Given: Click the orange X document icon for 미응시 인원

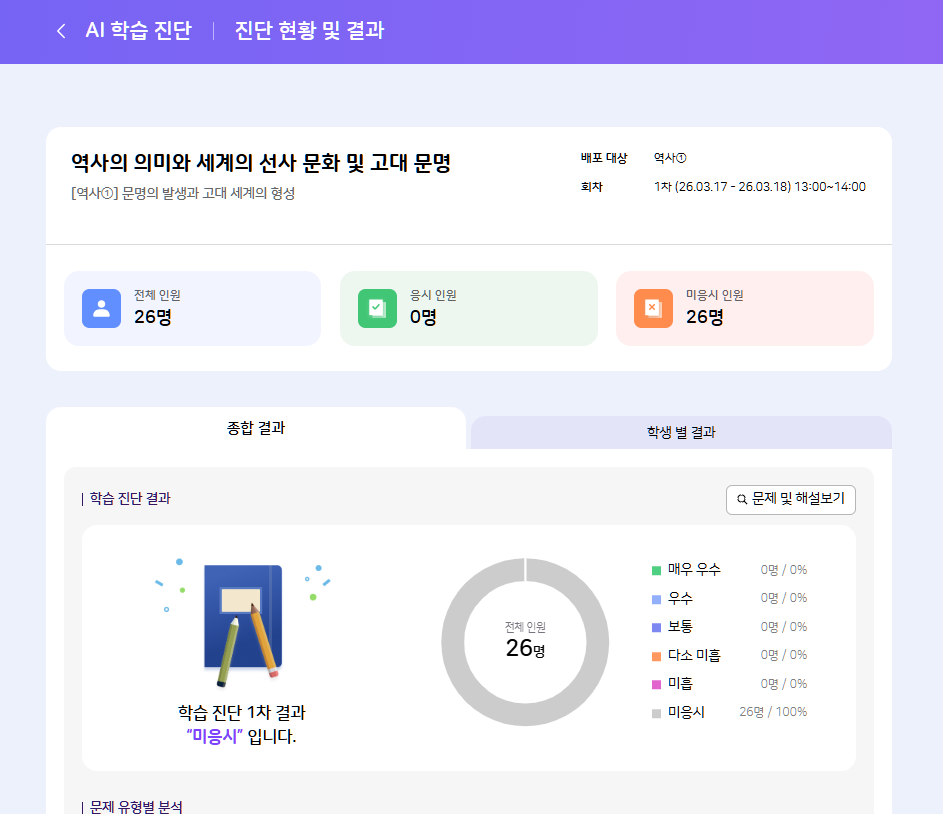Looking at the screenshot, I should 652,308.
